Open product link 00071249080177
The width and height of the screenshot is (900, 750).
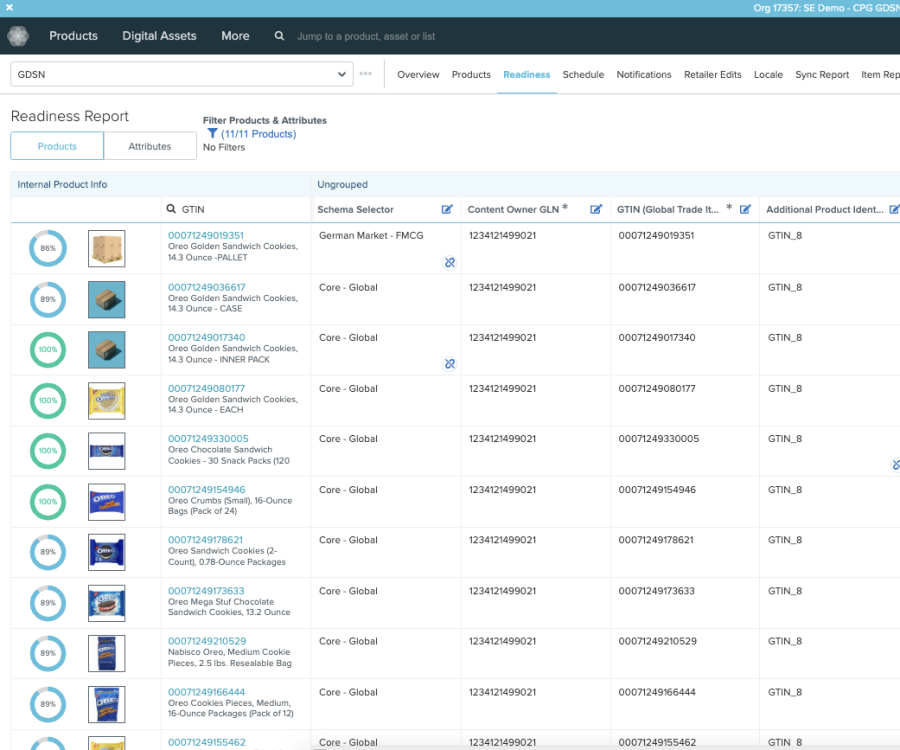206,388
